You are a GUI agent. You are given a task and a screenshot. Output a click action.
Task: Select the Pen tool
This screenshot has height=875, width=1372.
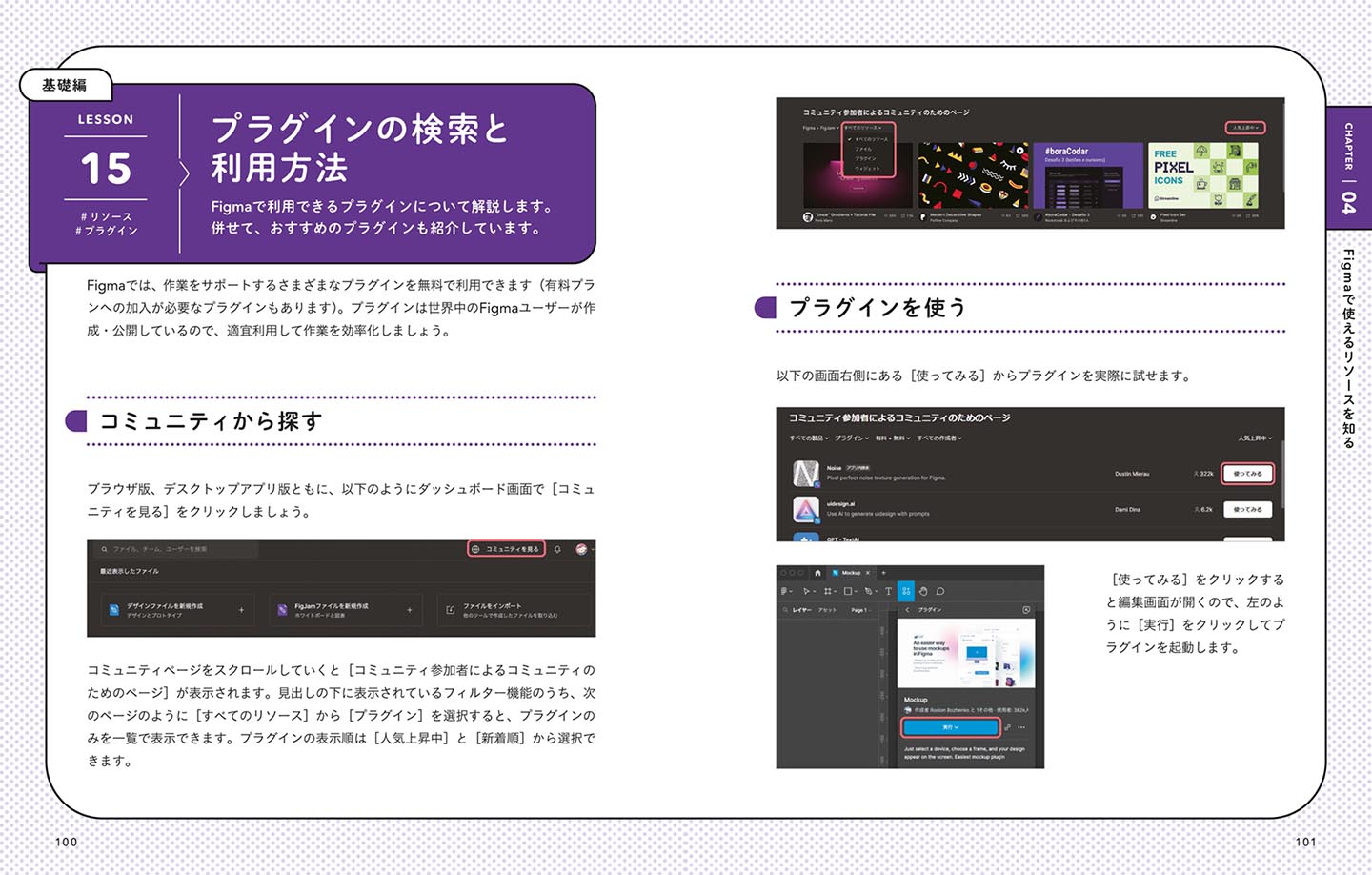(870, 591)
